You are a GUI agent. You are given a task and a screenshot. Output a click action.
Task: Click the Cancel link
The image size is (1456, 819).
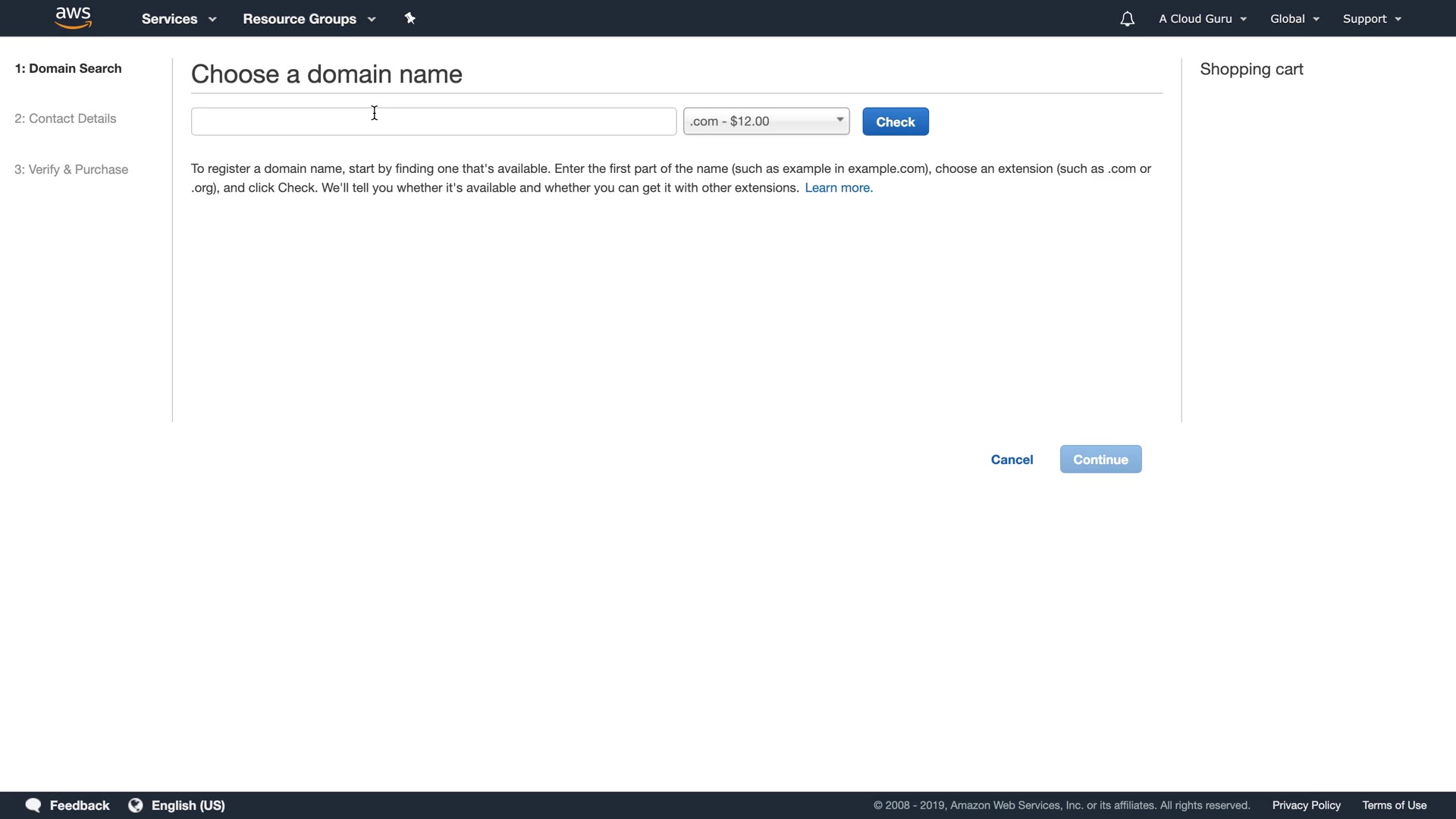(x=1012, y=460)
